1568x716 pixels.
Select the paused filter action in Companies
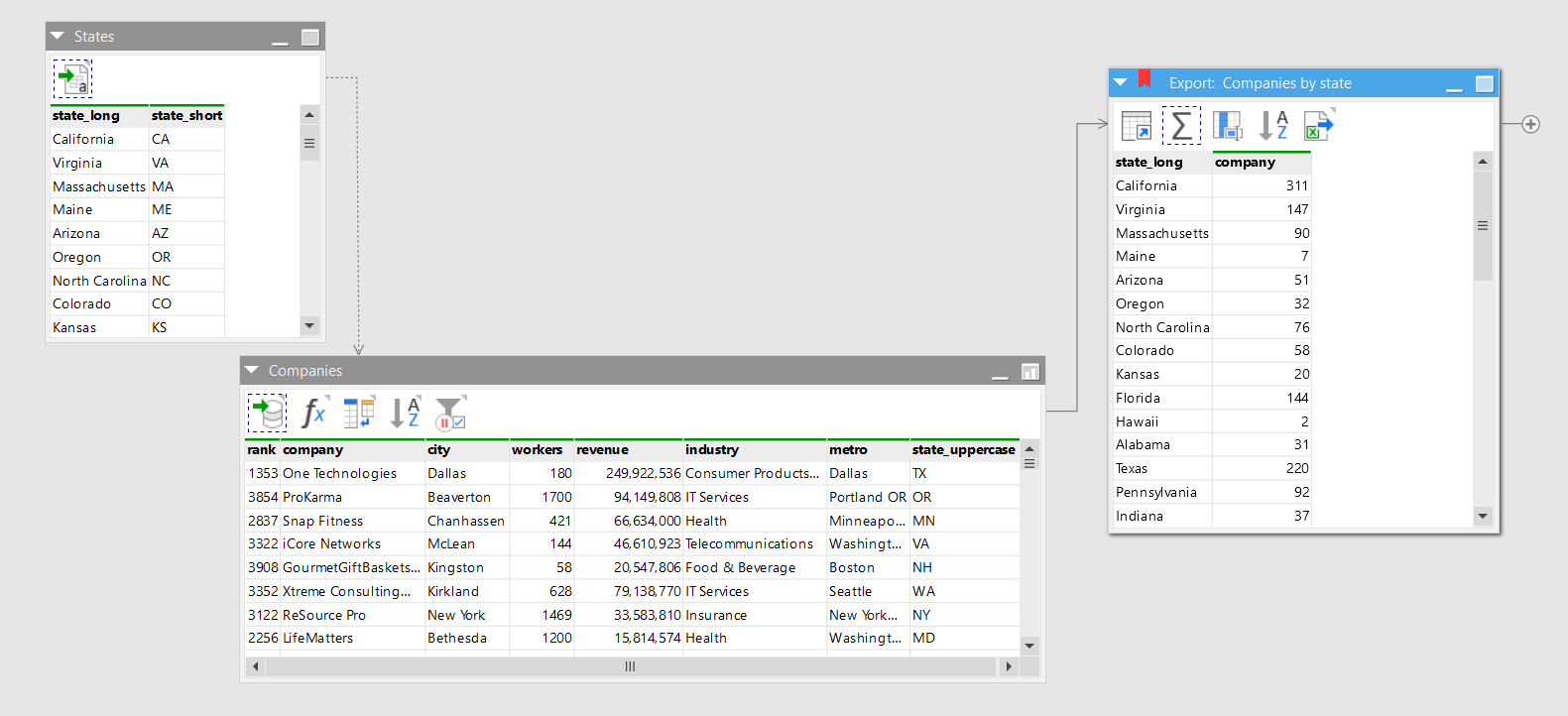click(x=450, y=413)
